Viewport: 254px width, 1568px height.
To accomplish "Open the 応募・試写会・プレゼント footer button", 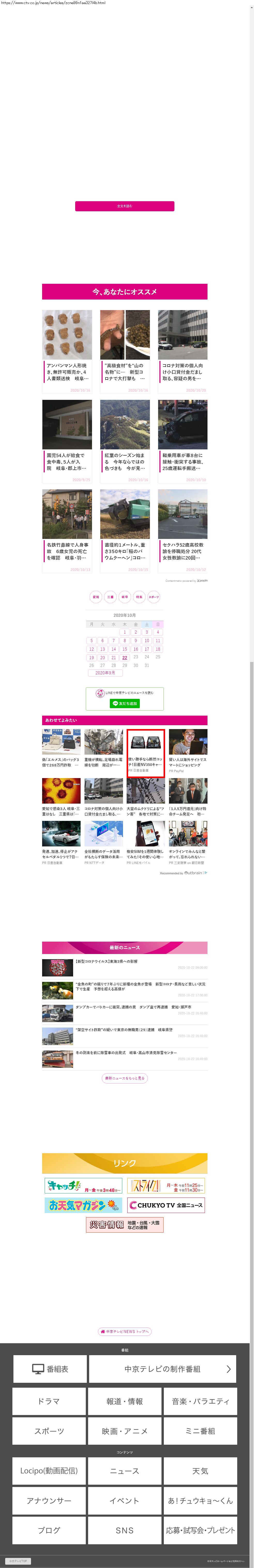I will pyautogui.click(x=201, y=1530).
